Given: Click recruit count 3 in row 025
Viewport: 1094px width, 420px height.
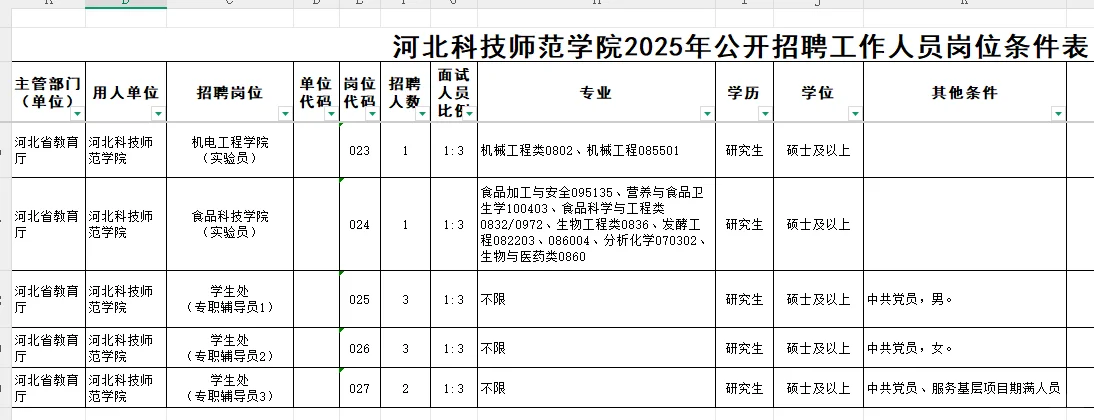Looking at the screenshot, I should [405, 299].
